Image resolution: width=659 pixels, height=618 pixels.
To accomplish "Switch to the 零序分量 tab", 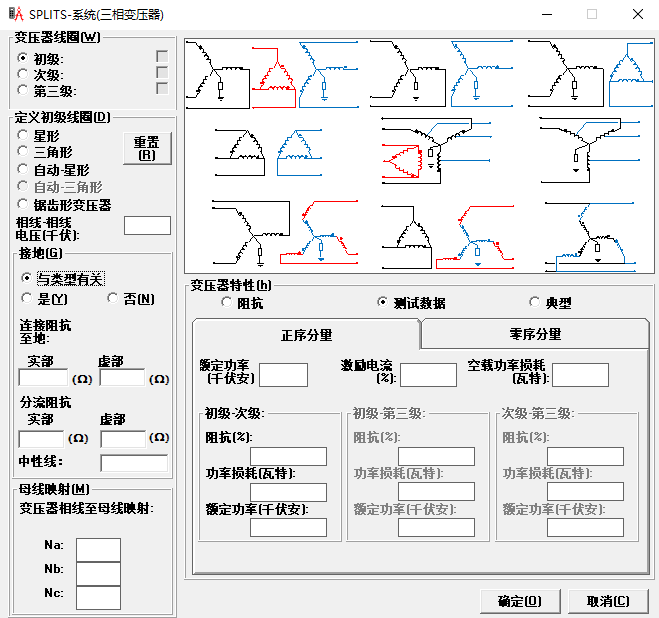I will coord(535,334).
